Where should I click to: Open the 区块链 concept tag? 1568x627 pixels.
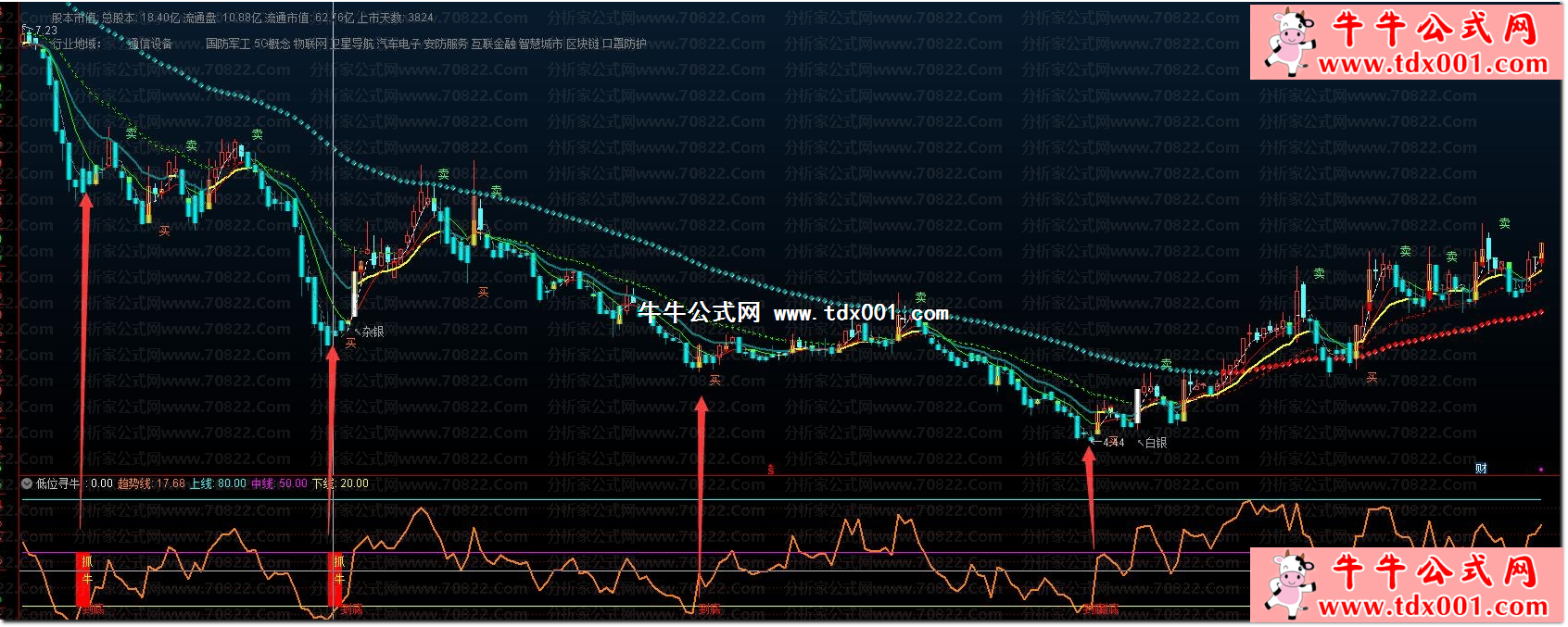tap(582, 44)
